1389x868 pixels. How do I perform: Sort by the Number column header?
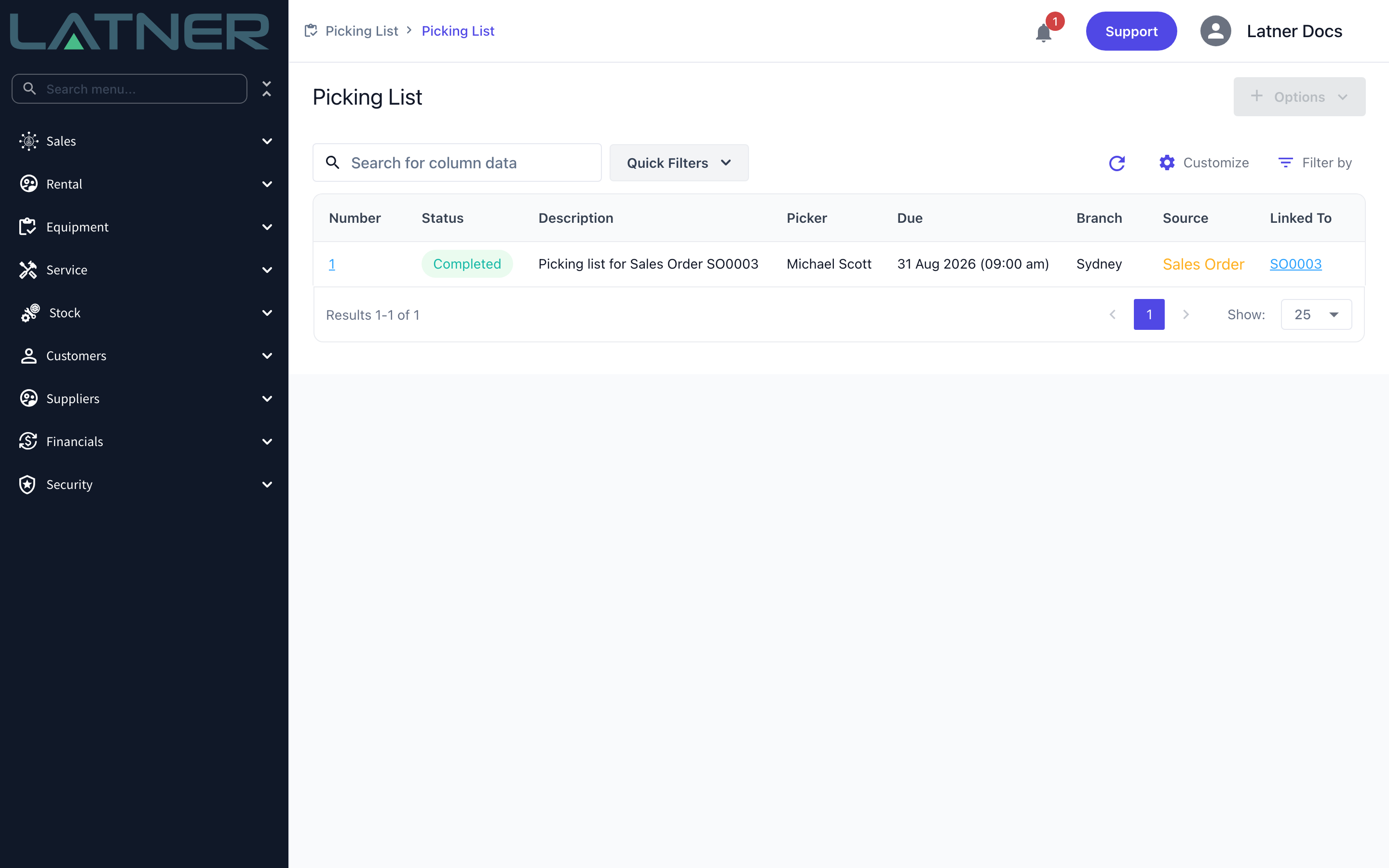coord(354,218)
